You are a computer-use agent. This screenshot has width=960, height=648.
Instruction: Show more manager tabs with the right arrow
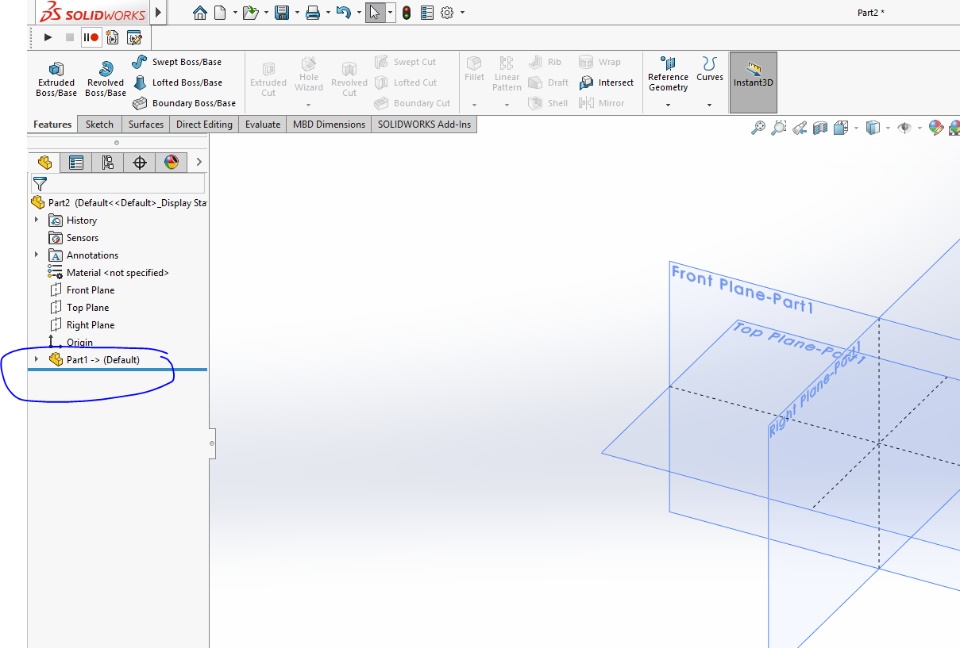pos(199,162)
